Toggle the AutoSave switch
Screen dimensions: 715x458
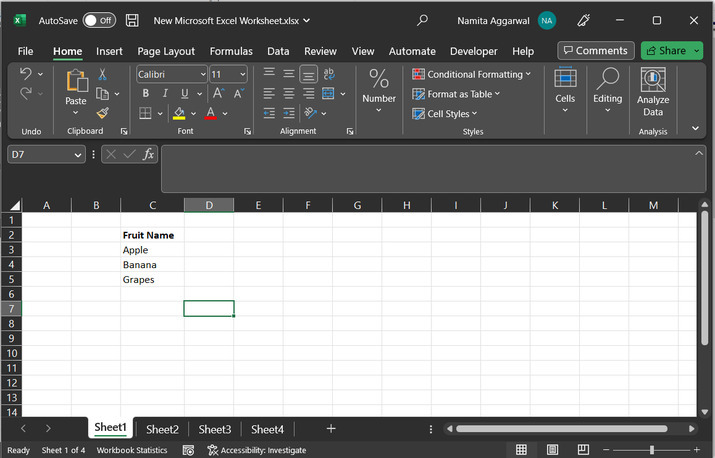98,20
